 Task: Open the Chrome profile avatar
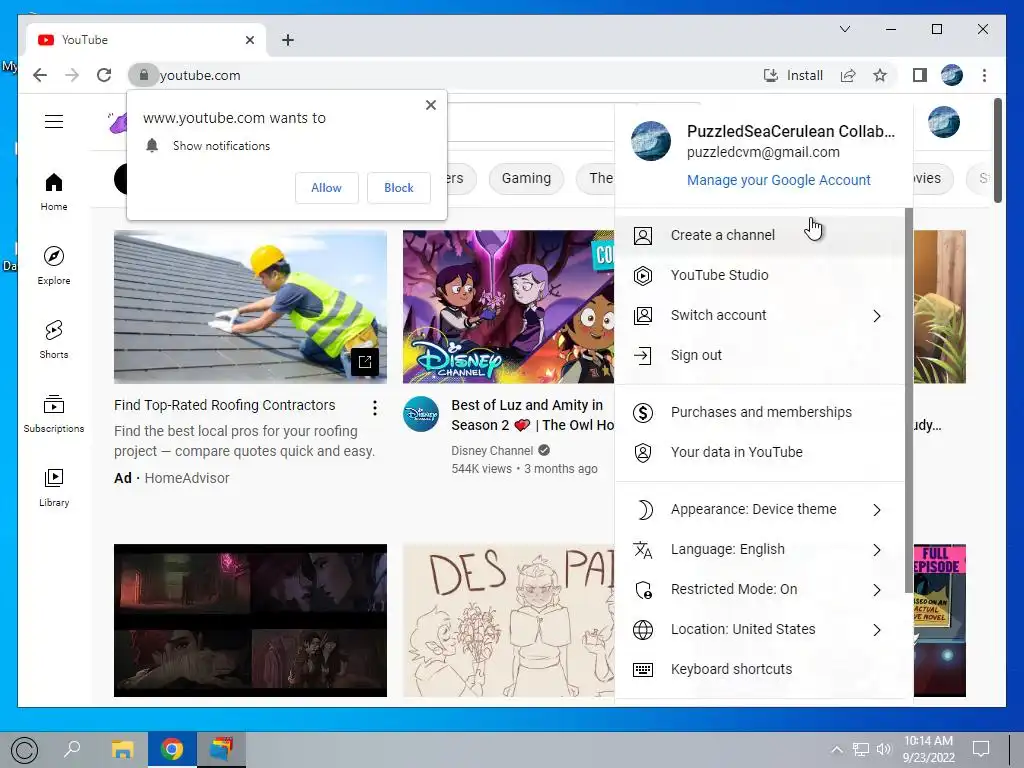click(952, 75)
